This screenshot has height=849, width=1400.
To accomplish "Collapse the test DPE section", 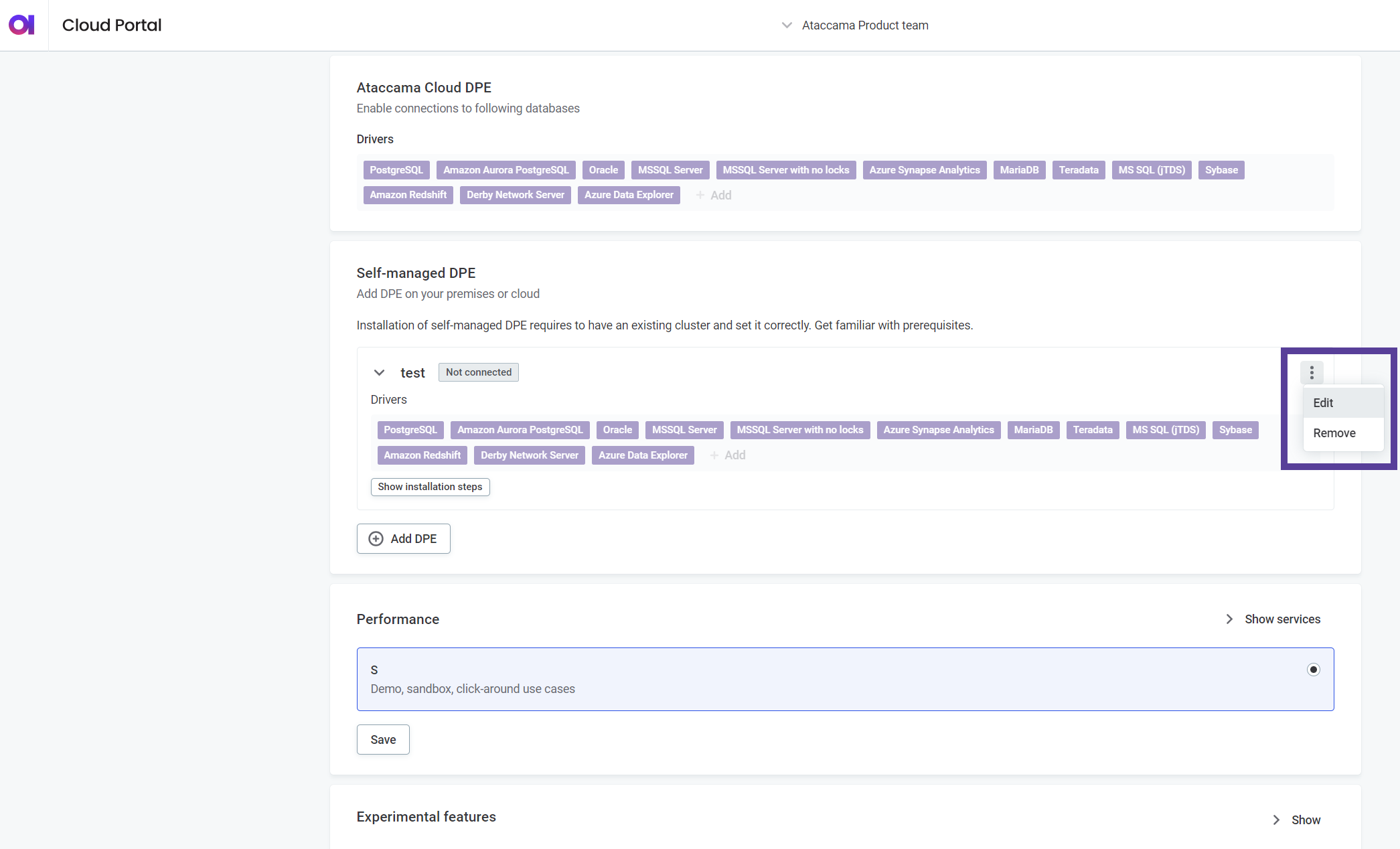I will coord(379,372).
